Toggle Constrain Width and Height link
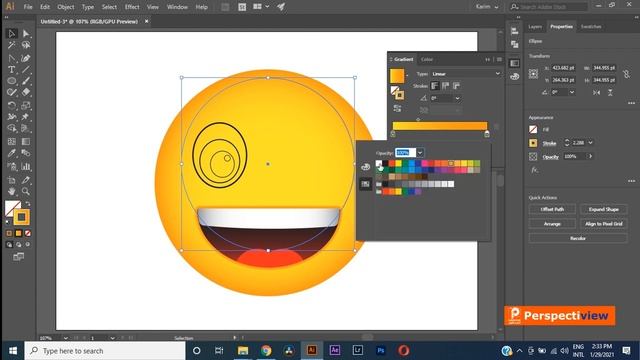Screen dimensions: 640x360 click(x=626, y=74)
